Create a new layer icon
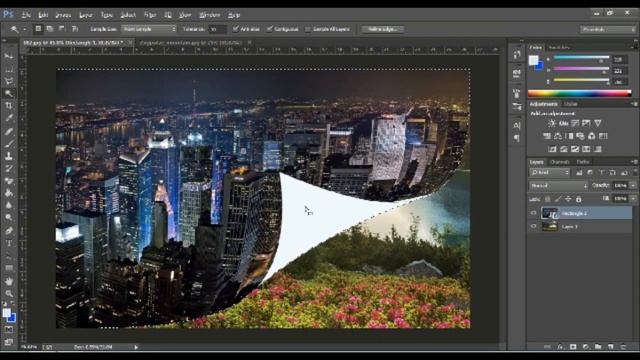The width and height of the screenshot is (640, 360). click(611, 347)
